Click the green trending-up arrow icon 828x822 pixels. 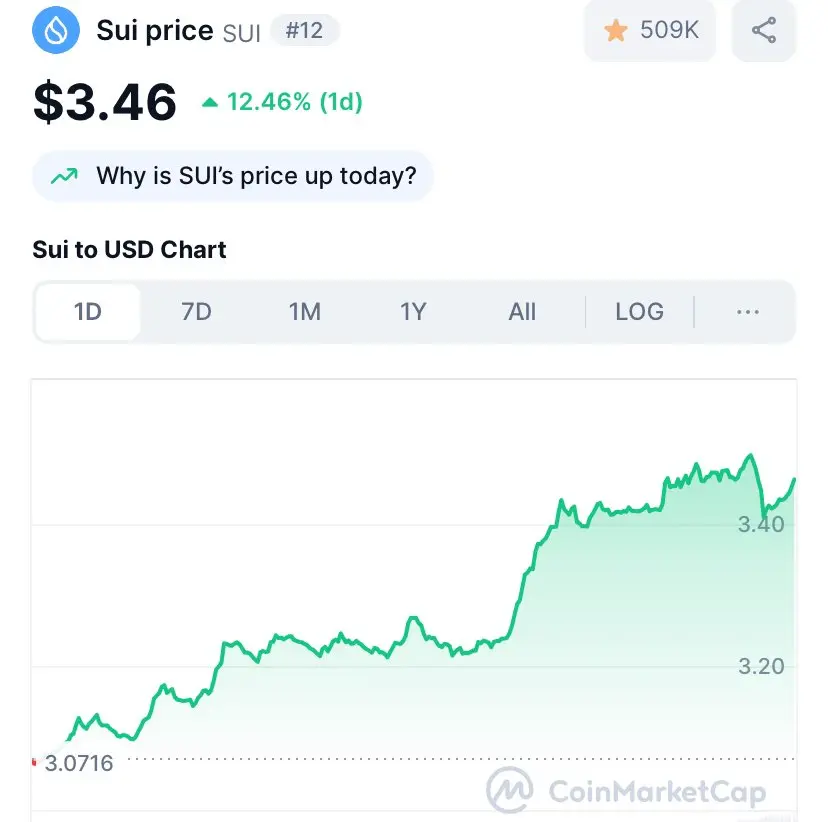64,176
